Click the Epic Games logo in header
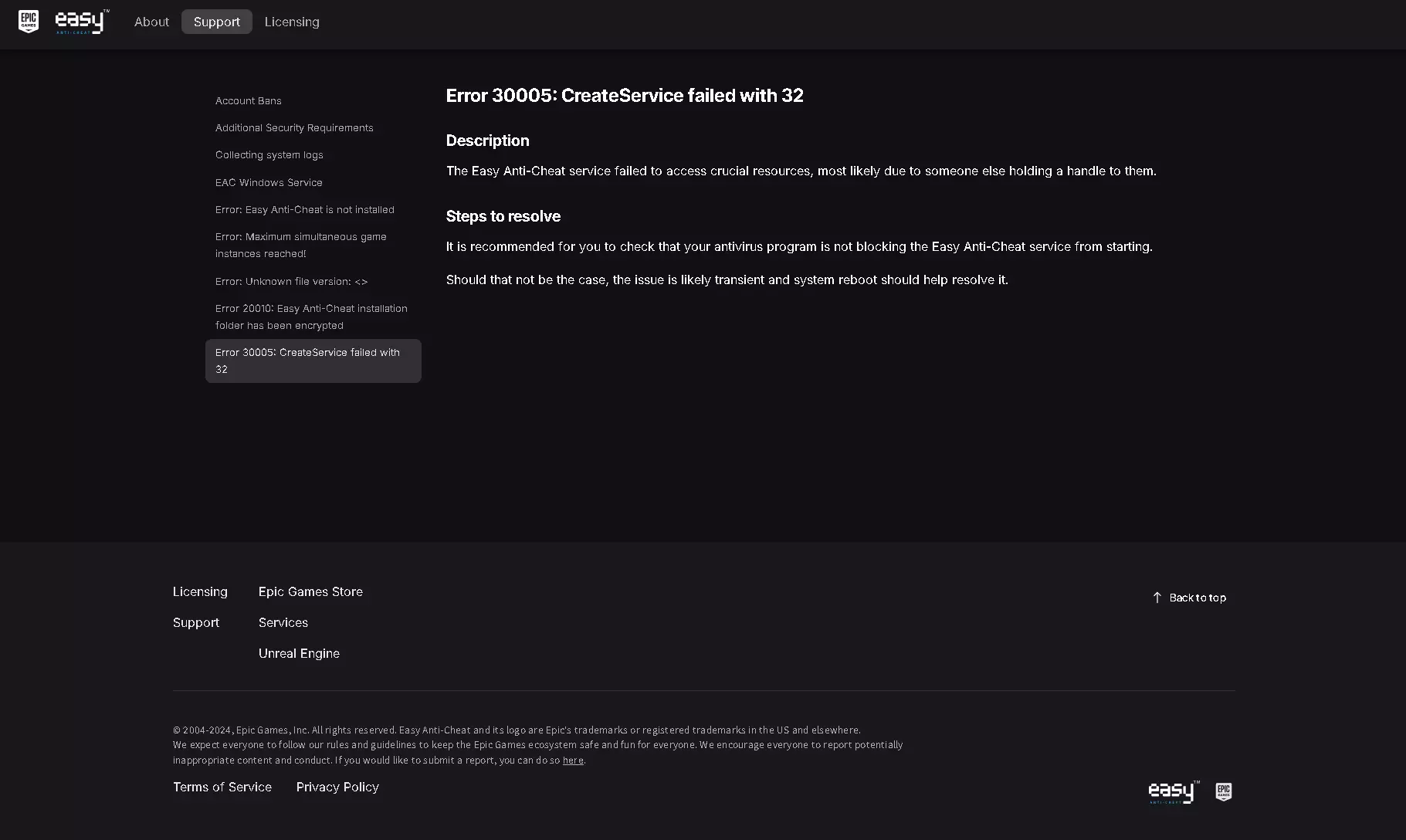1406x840 pixels. coord(29,22)
